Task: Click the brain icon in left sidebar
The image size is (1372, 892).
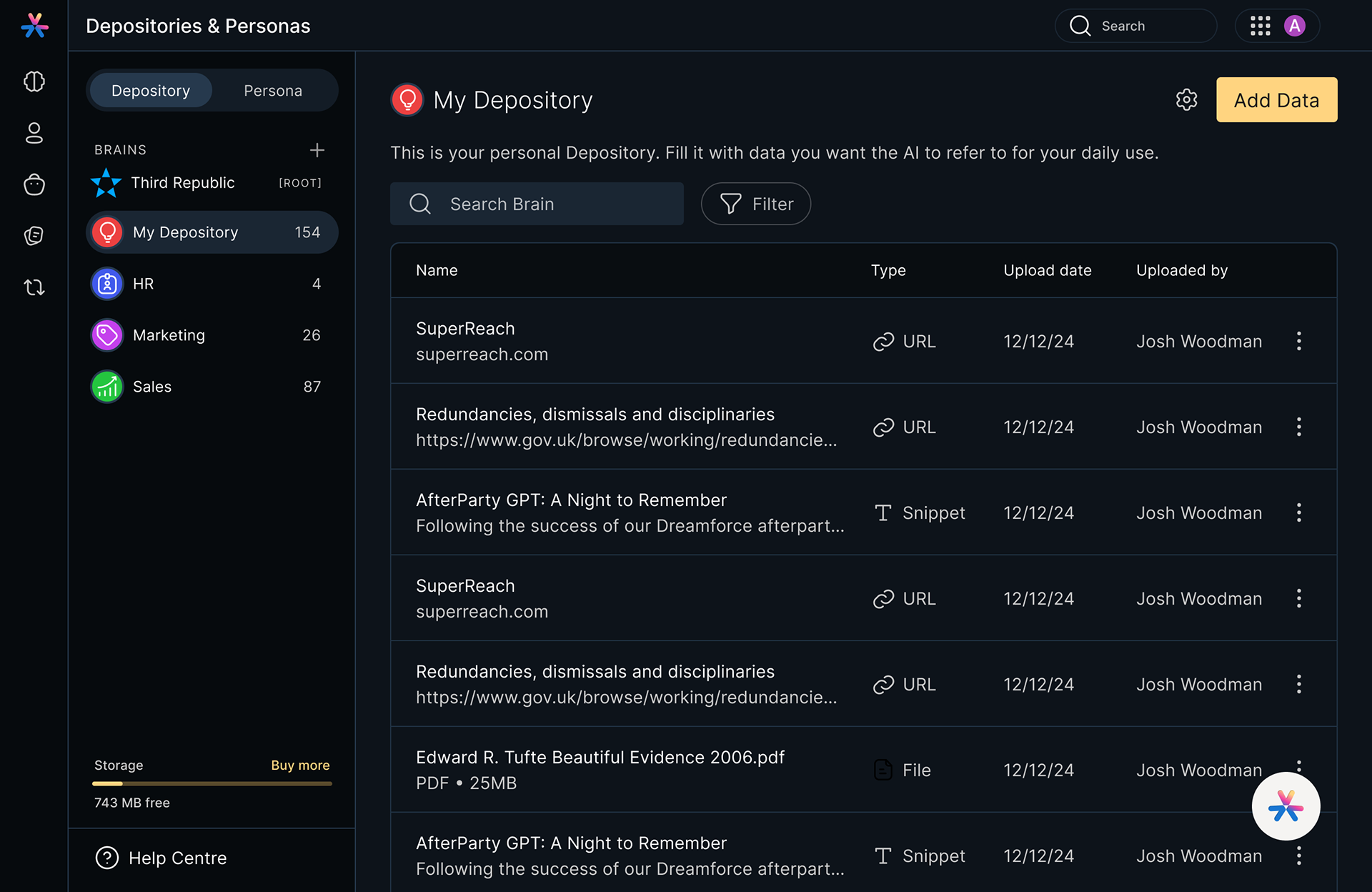Action: [34, 81]
